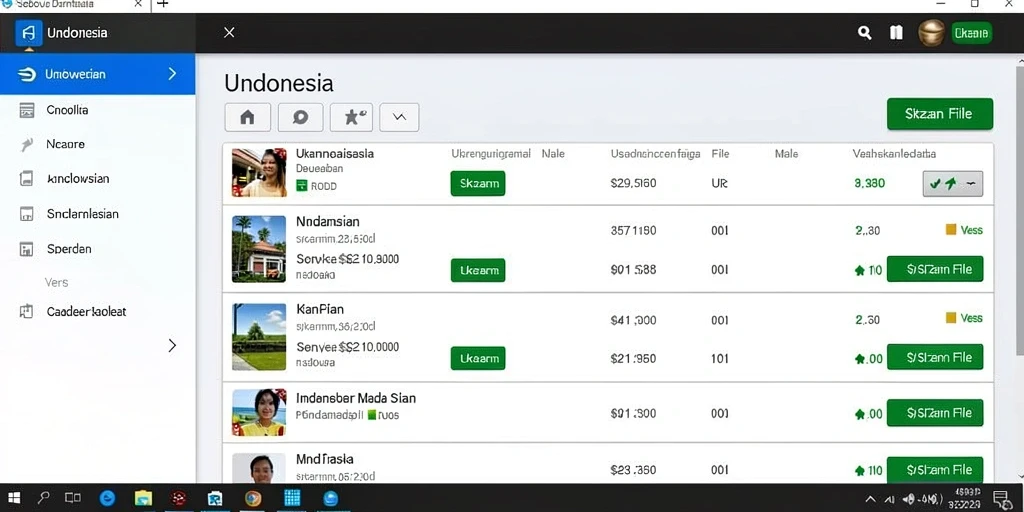Click Skzarn File button in KanPian row
The height and width of the screenshot is (512, 1024).
(935, 357)
